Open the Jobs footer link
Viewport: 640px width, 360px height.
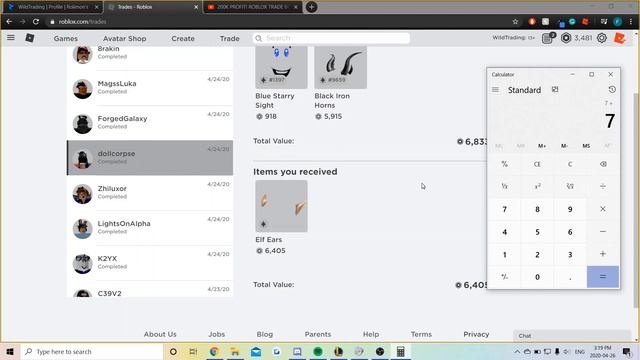[216, 334]
